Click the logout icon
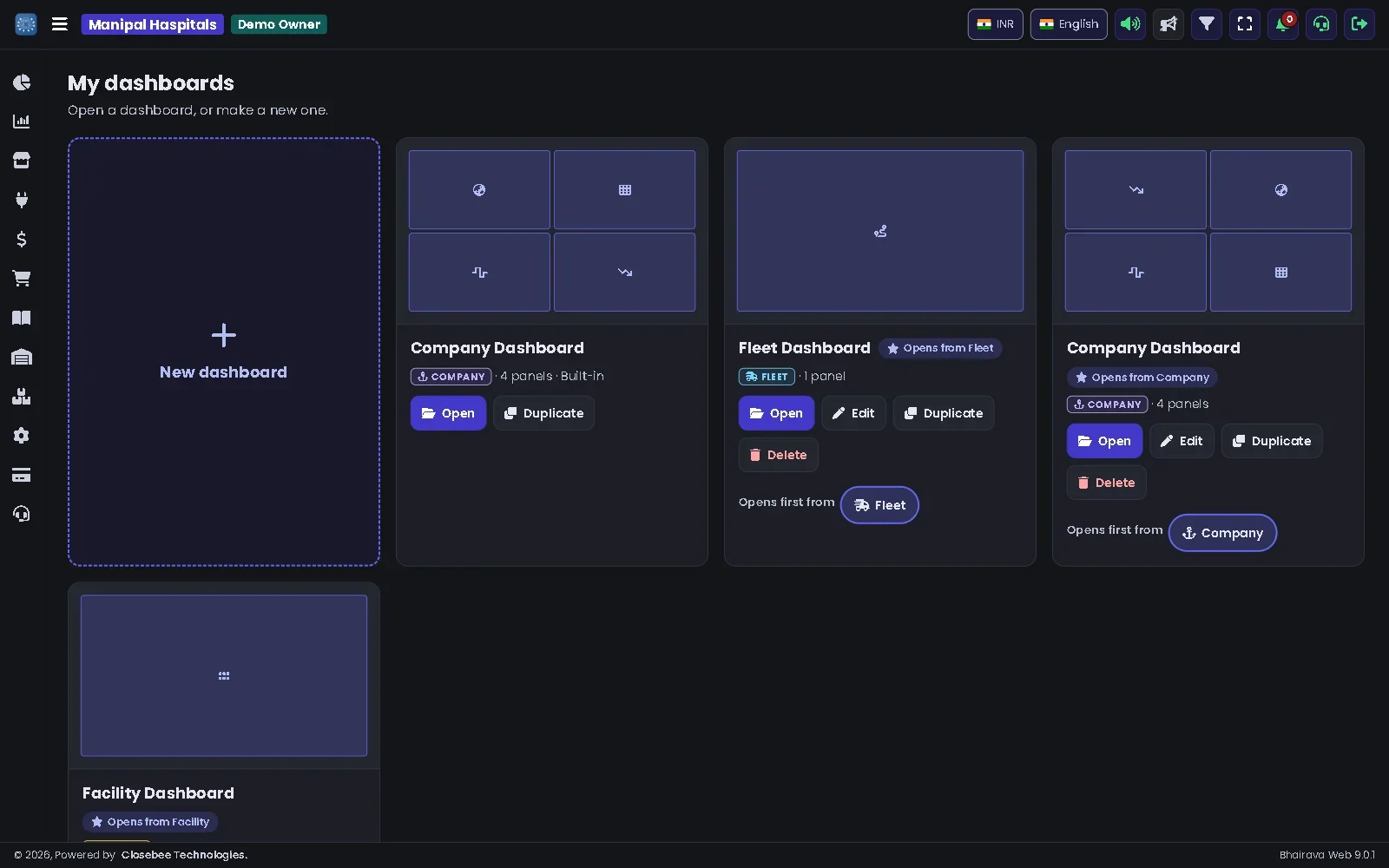 click(1359, 24)
